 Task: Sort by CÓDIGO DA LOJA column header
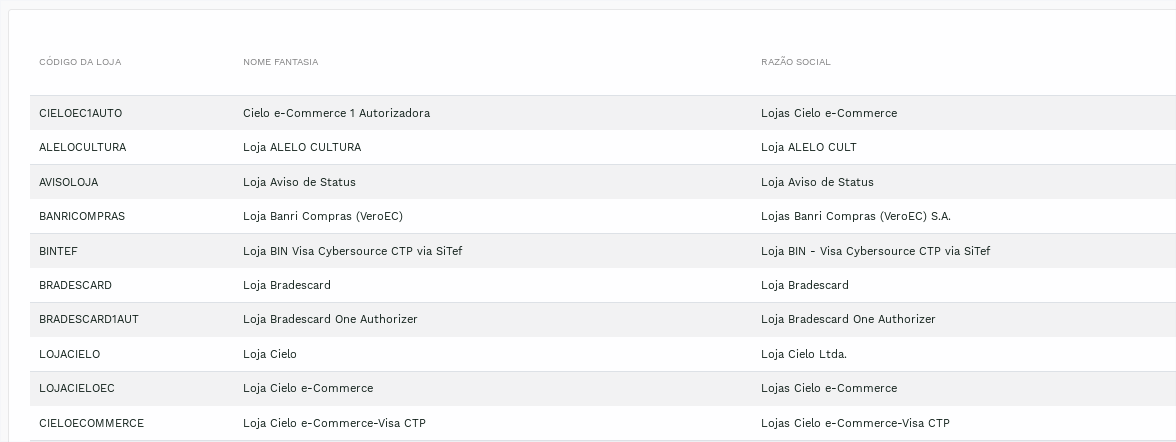coord(80,62)
